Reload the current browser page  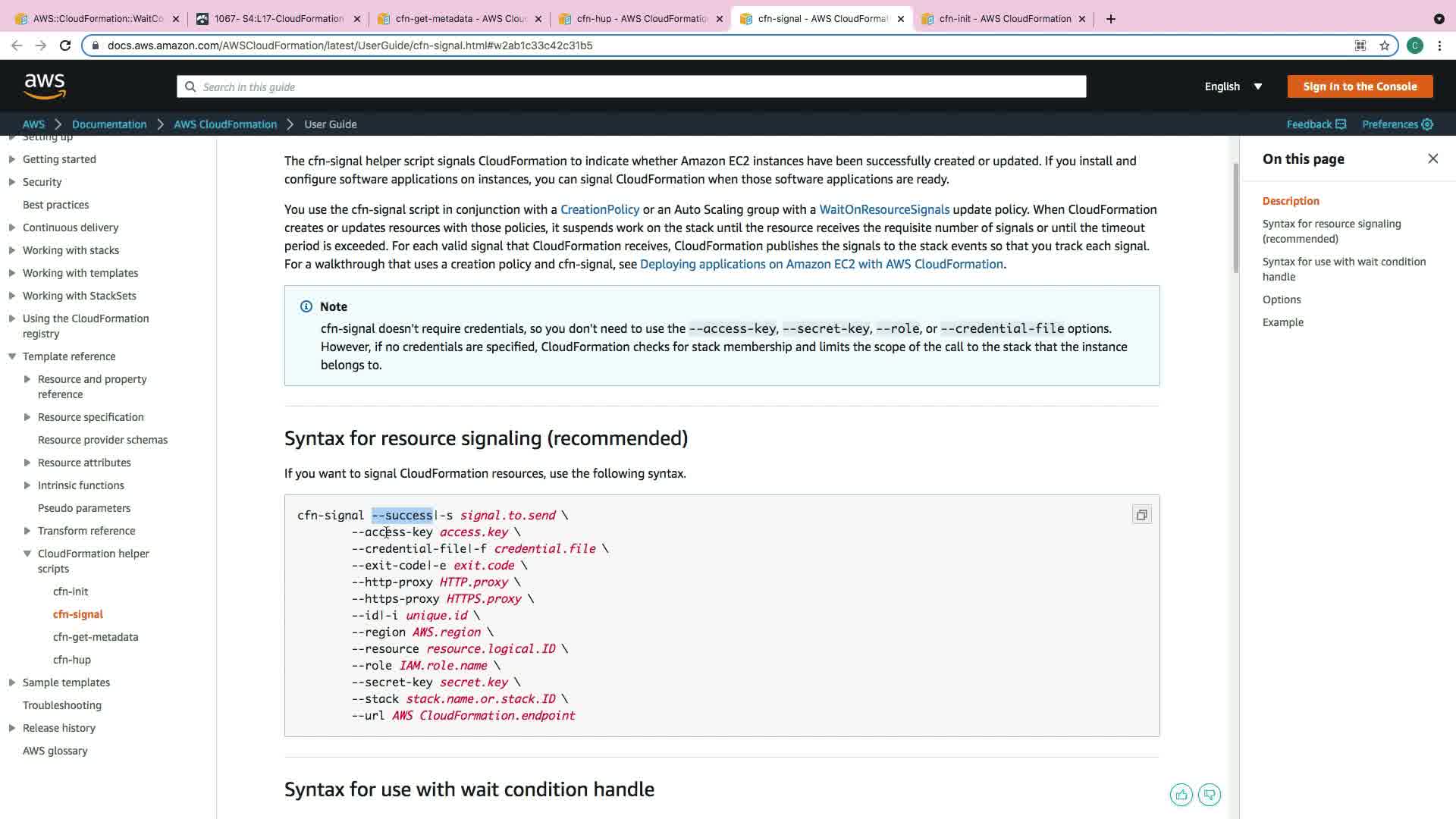pyautogui.click(x=65, y=45)
